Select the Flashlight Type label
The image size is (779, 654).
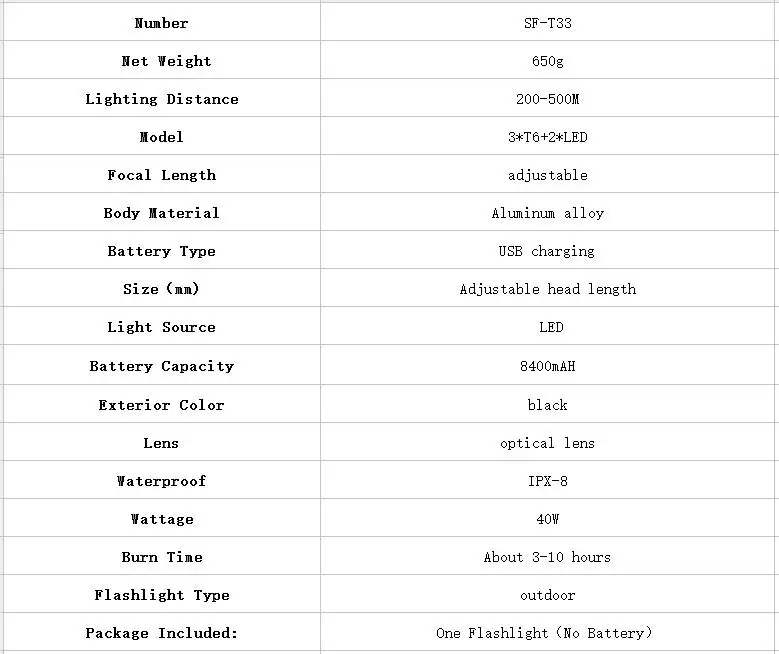tap(162, 595)
